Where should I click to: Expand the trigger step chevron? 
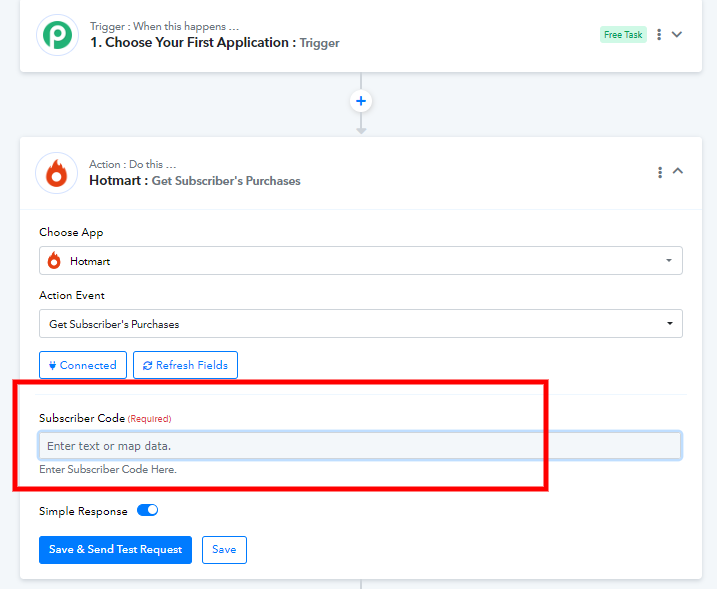click(677, 34)
